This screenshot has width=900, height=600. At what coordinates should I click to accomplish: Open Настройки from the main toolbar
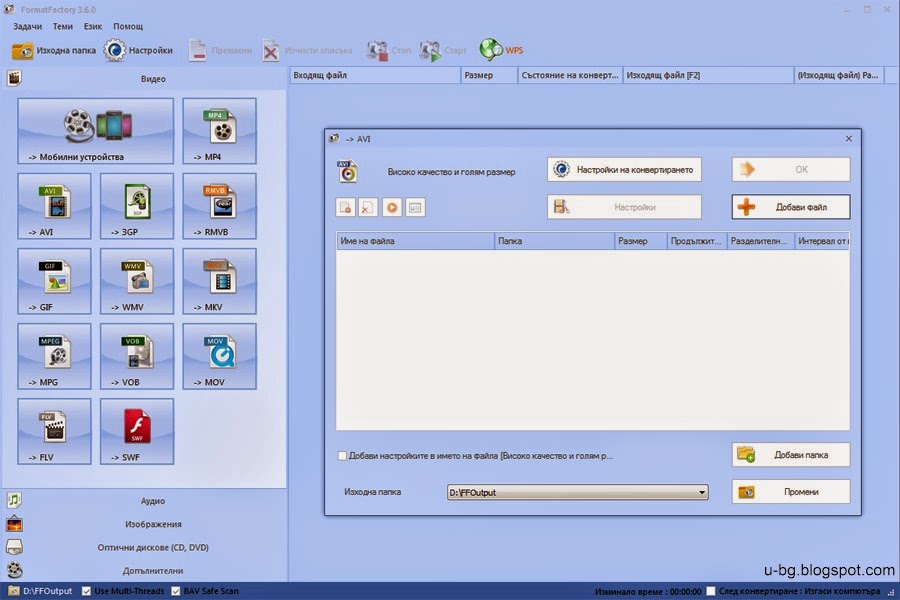[138, 51]
